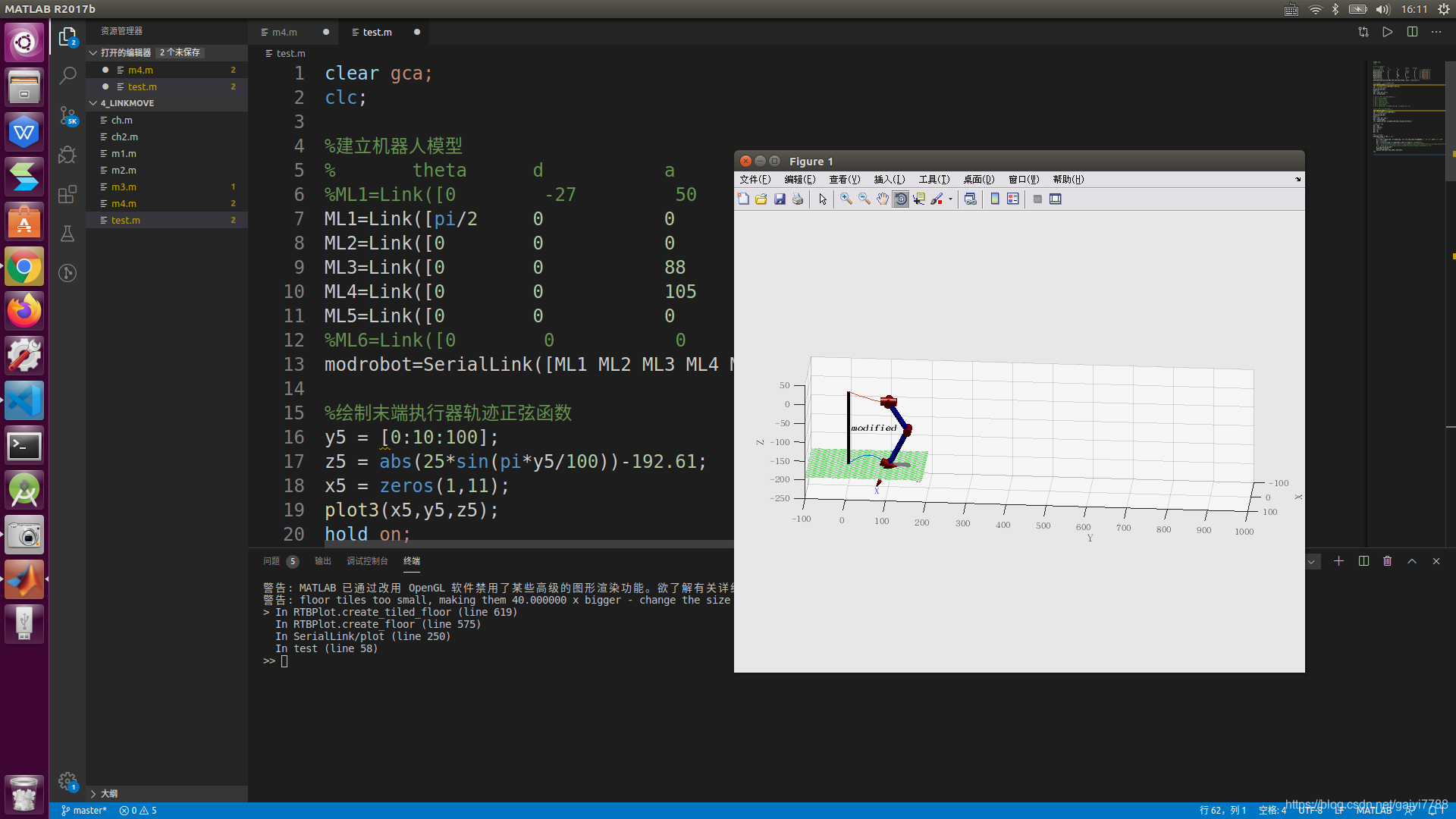1456x819 pixels.
Task: Open the Brush color dropdown arrow
Action: 950,199
